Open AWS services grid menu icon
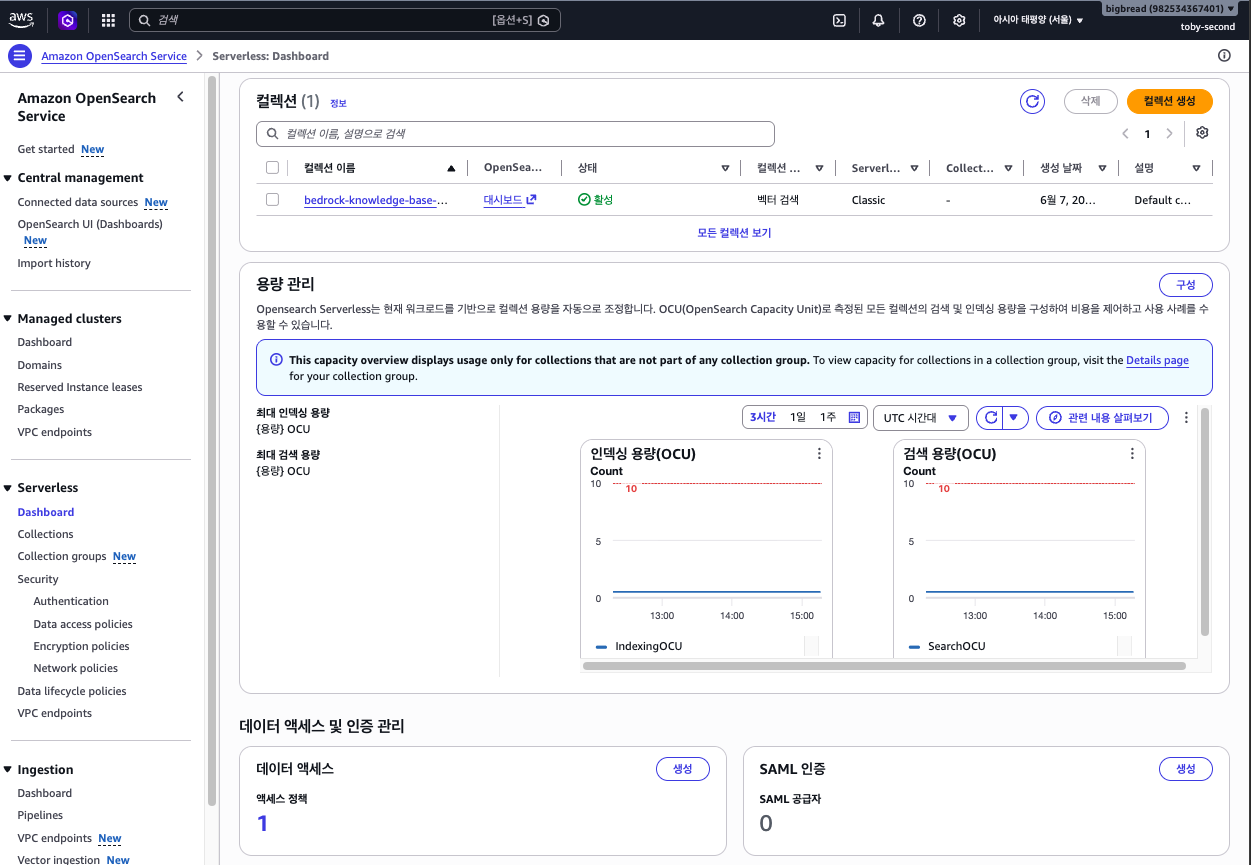The height and width of the screenshot is (865, 1251). 108,20
